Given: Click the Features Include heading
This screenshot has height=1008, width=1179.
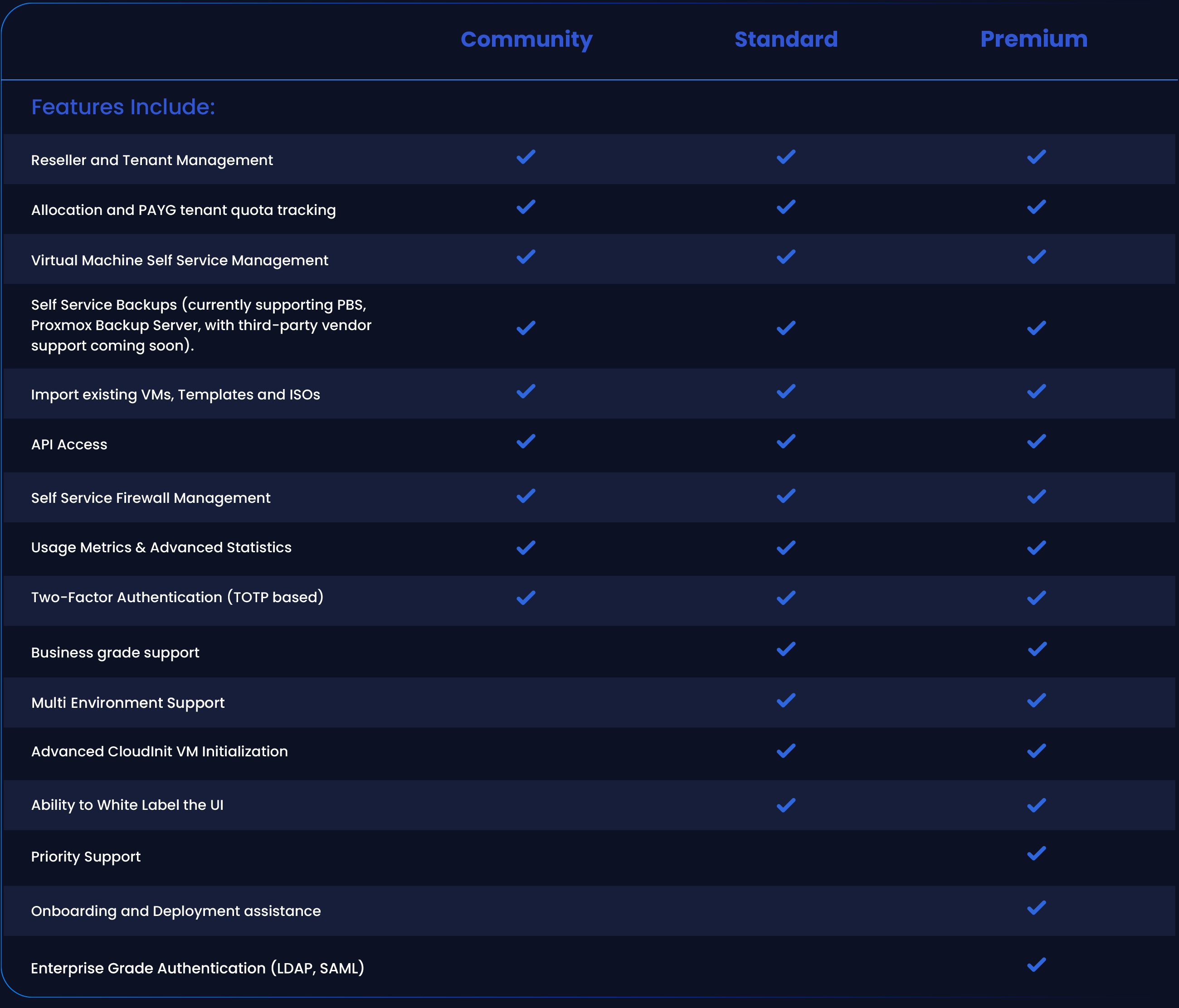Looking at the screenshot, I should 123,107.
